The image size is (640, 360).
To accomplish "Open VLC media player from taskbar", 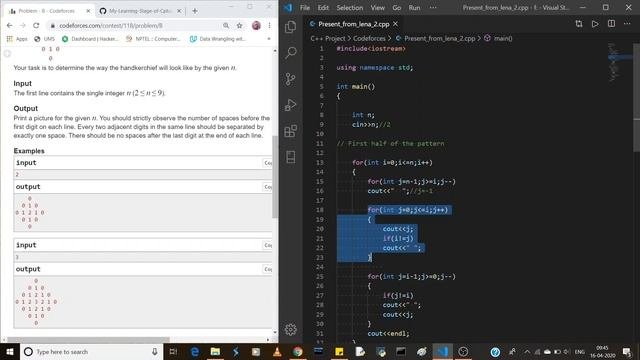I will point(277,351).
